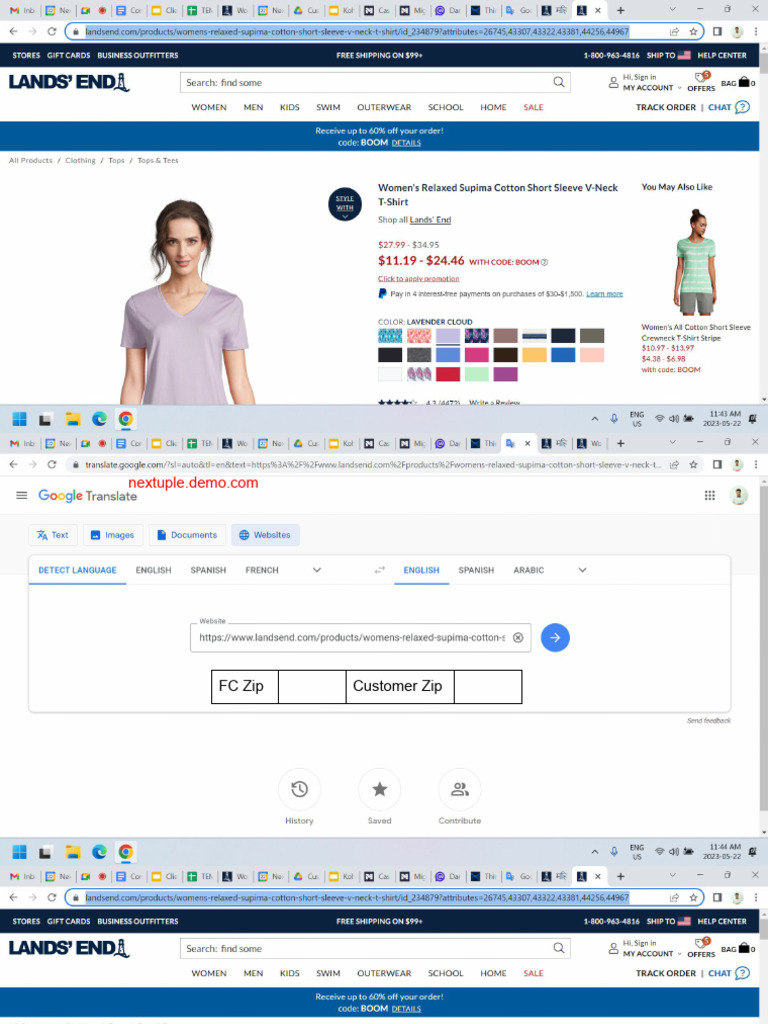Click the Chrome icon on the 11:43 AM taskbar
This screenshot has width=768, height=1024.
click(x=126, y=419)
